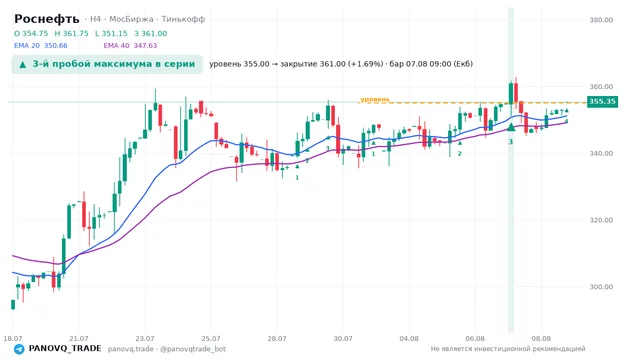Click the 21.07 date axis label
Image resolution: width=640 pixels, height=360 pixels.
(79, 338)
